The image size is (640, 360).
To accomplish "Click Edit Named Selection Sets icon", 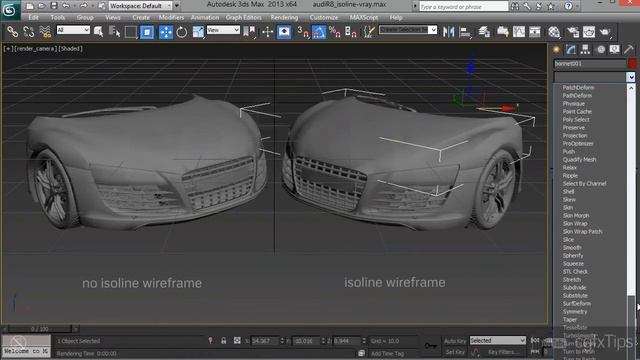I will pos(369,31).
